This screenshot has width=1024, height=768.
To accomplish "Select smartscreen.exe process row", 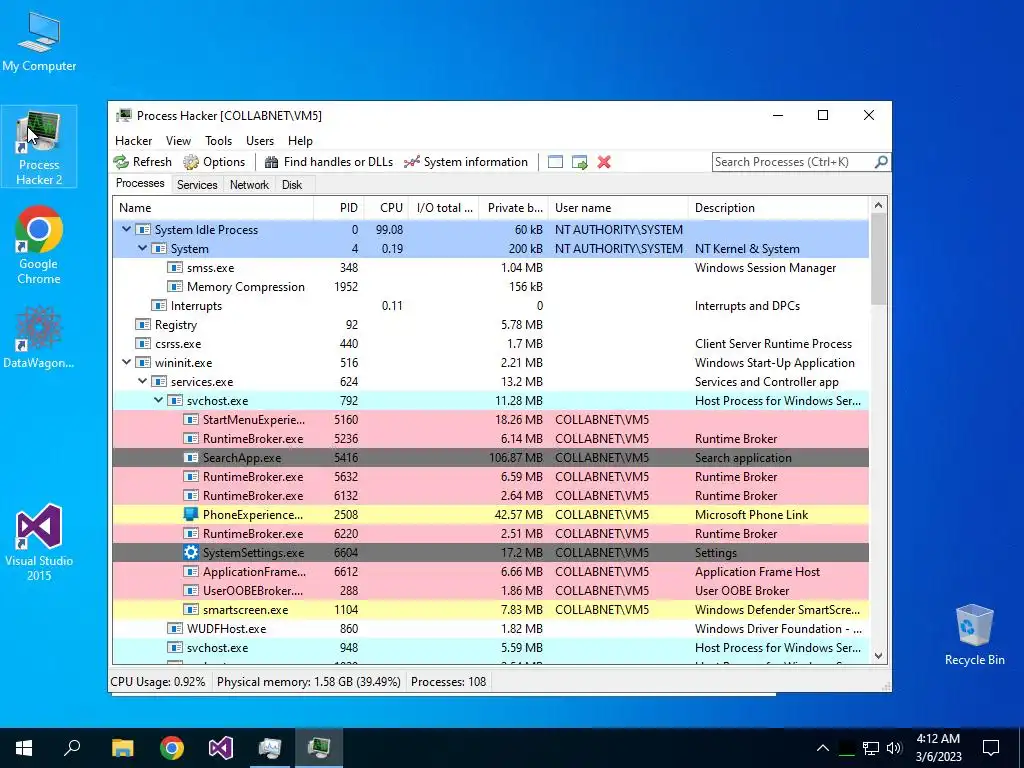I will click(x=491, y=609).
